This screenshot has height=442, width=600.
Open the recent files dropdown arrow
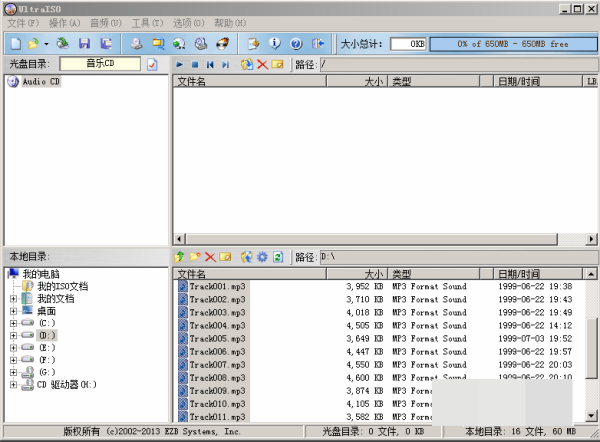pos(46,44)
